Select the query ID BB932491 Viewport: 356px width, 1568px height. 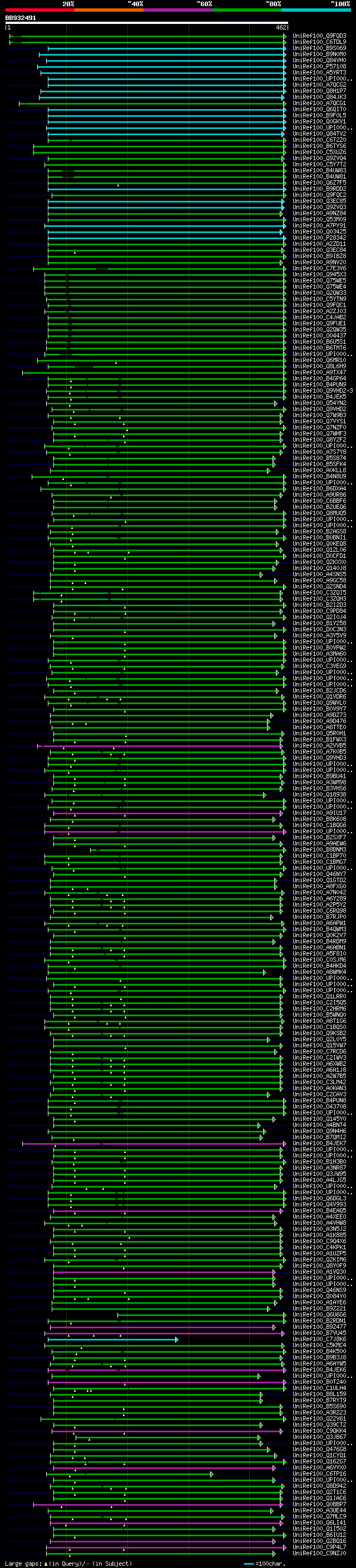coord(21,18)
